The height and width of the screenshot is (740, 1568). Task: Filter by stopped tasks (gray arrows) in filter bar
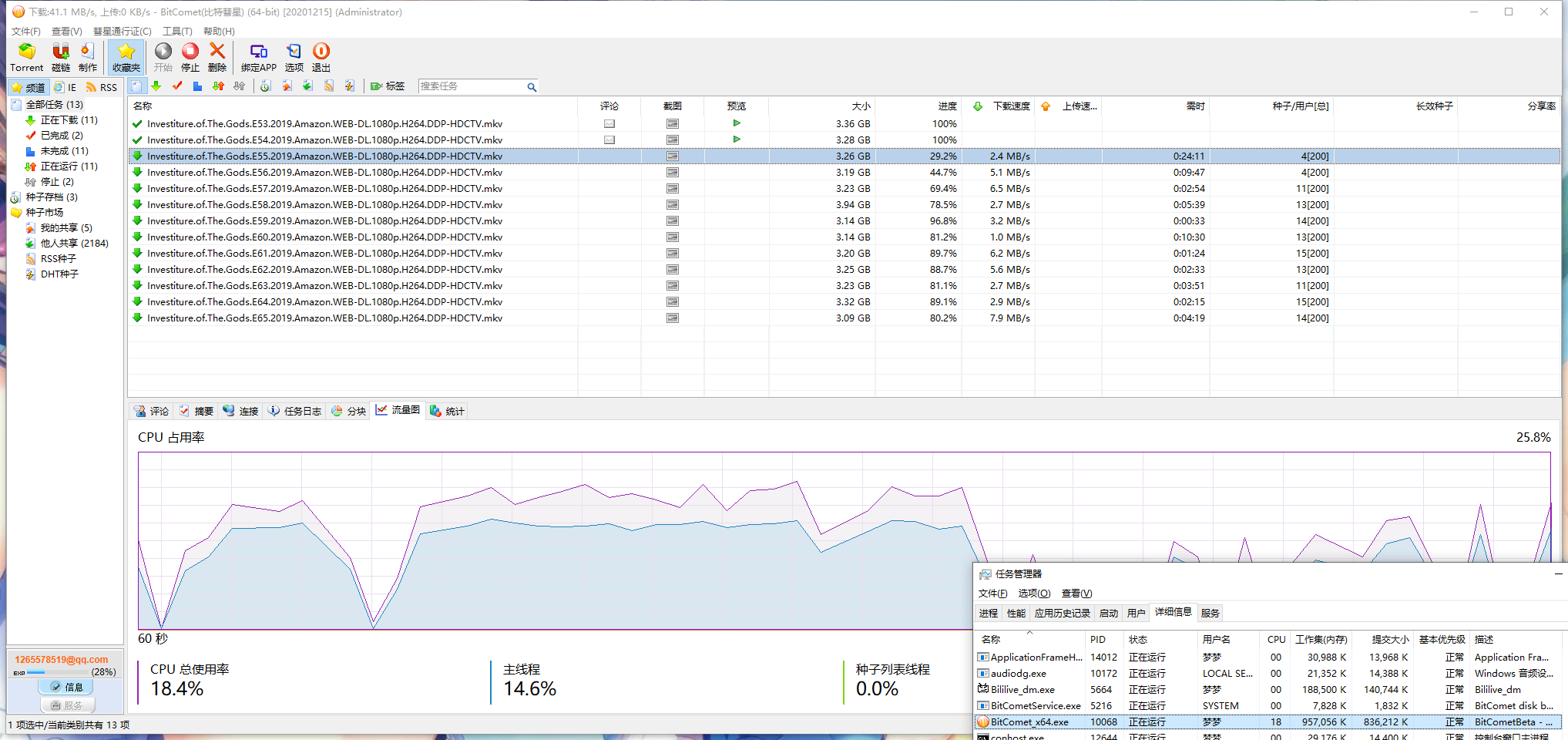[240, 86]
